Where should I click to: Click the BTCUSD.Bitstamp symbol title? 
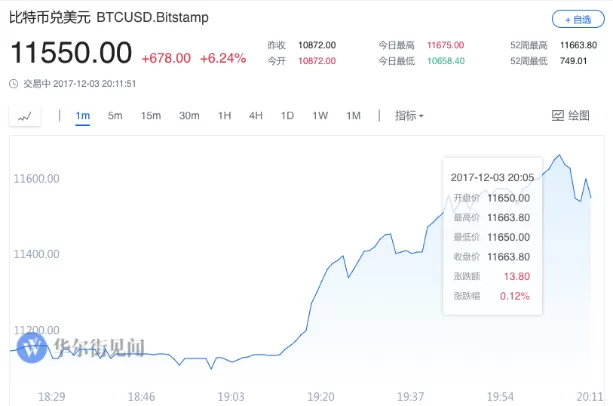(152, 18)
